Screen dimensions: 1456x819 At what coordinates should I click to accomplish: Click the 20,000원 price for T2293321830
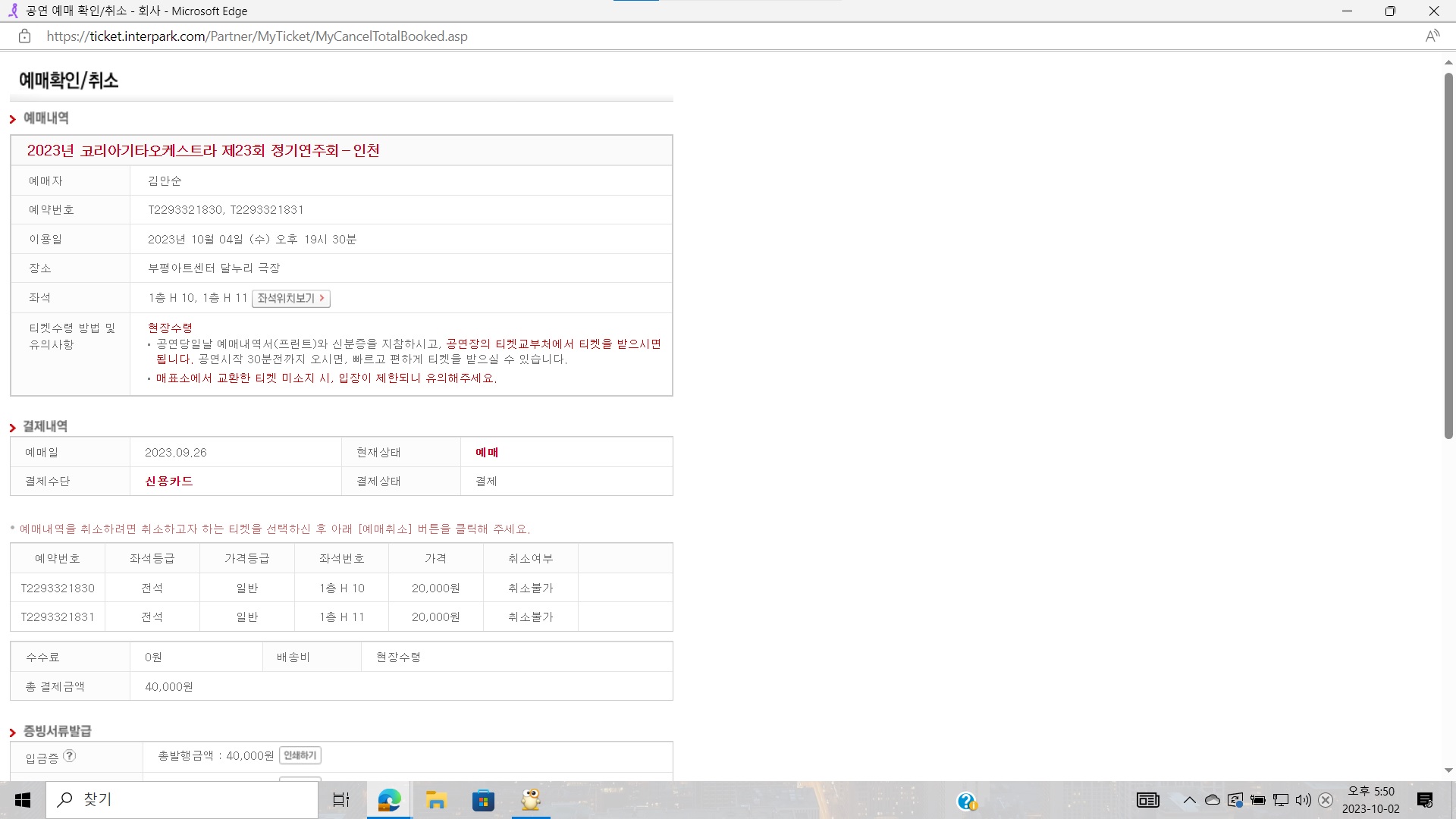click(436, 588)
